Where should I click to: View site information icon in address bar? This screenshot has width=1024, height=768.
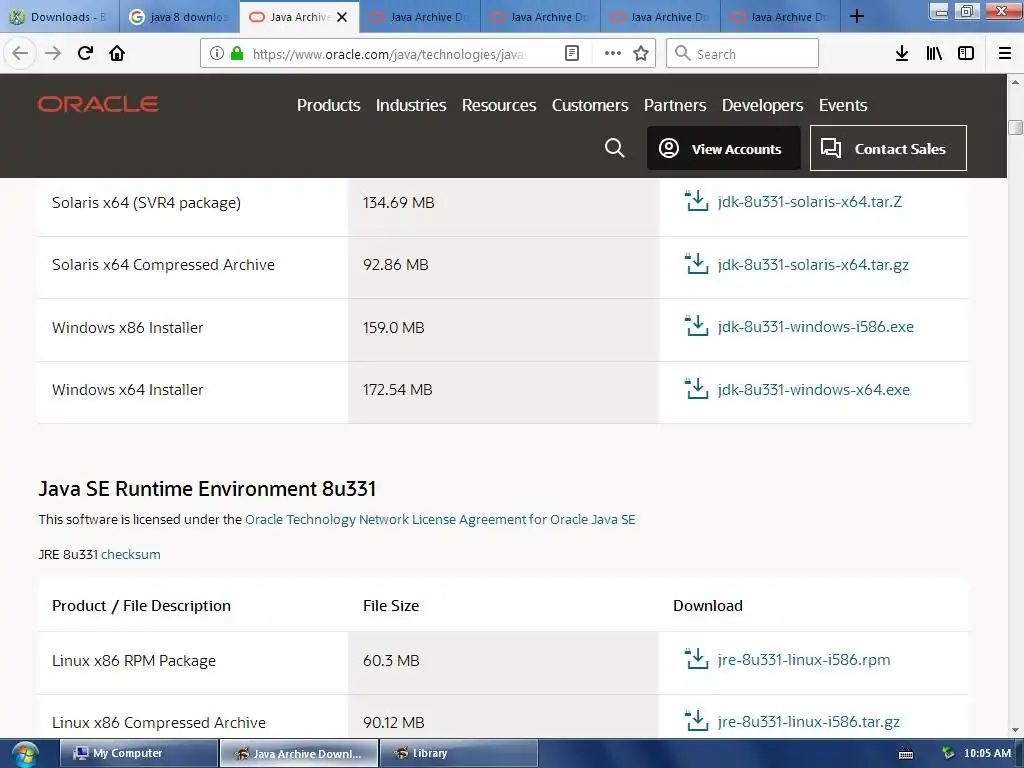[217, 54]
